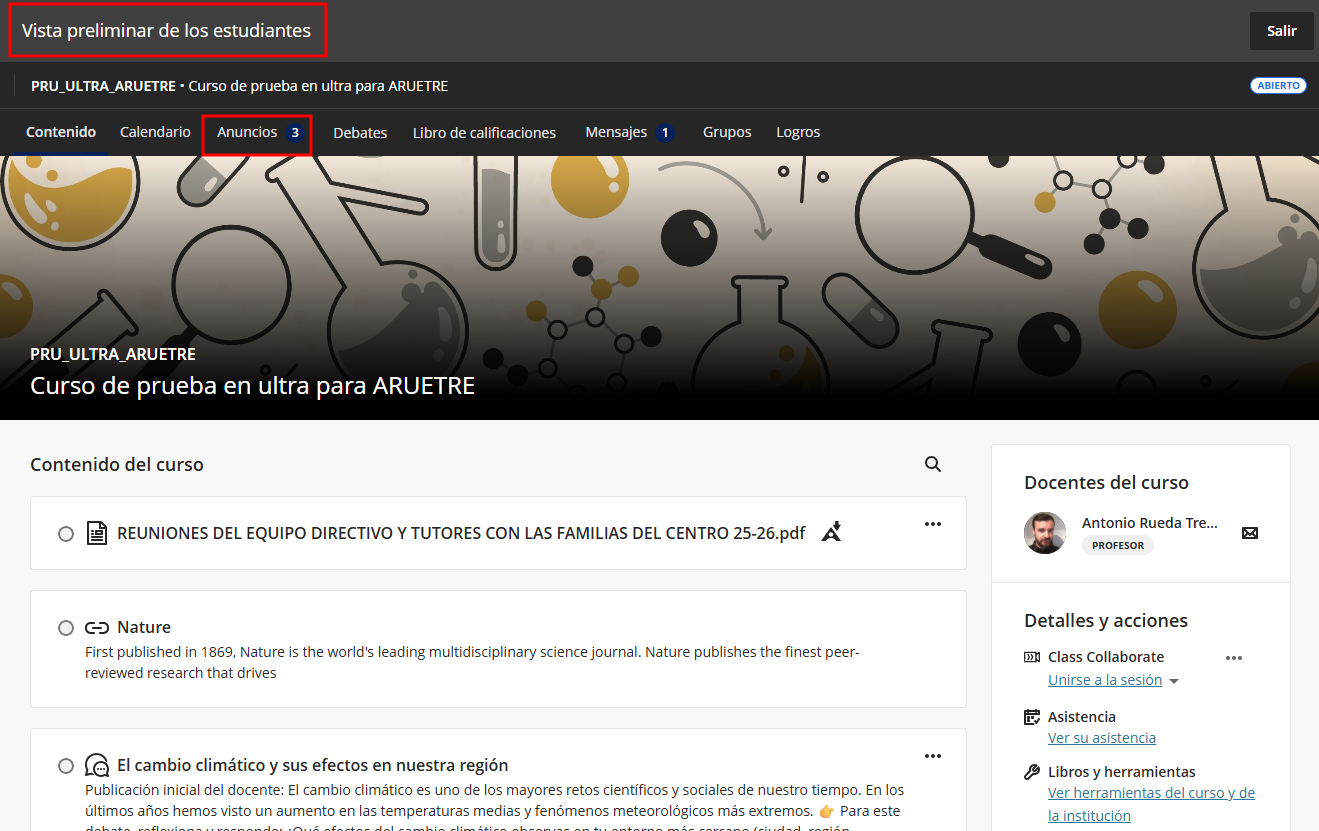Image resolution: width=1319 pixels, height=831 pixels.
Task: Open the three-dot menu for the PDF item
Action: pos(932,524)
